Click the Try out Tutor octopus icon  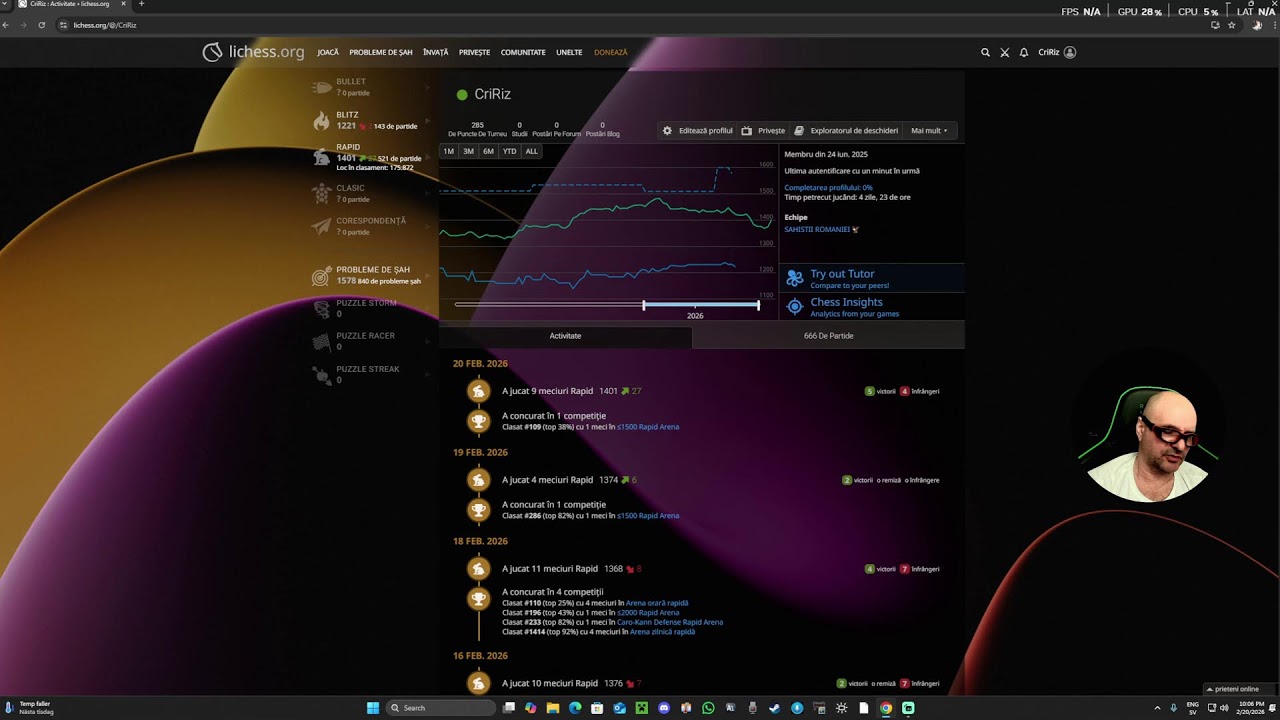[795, 278]
